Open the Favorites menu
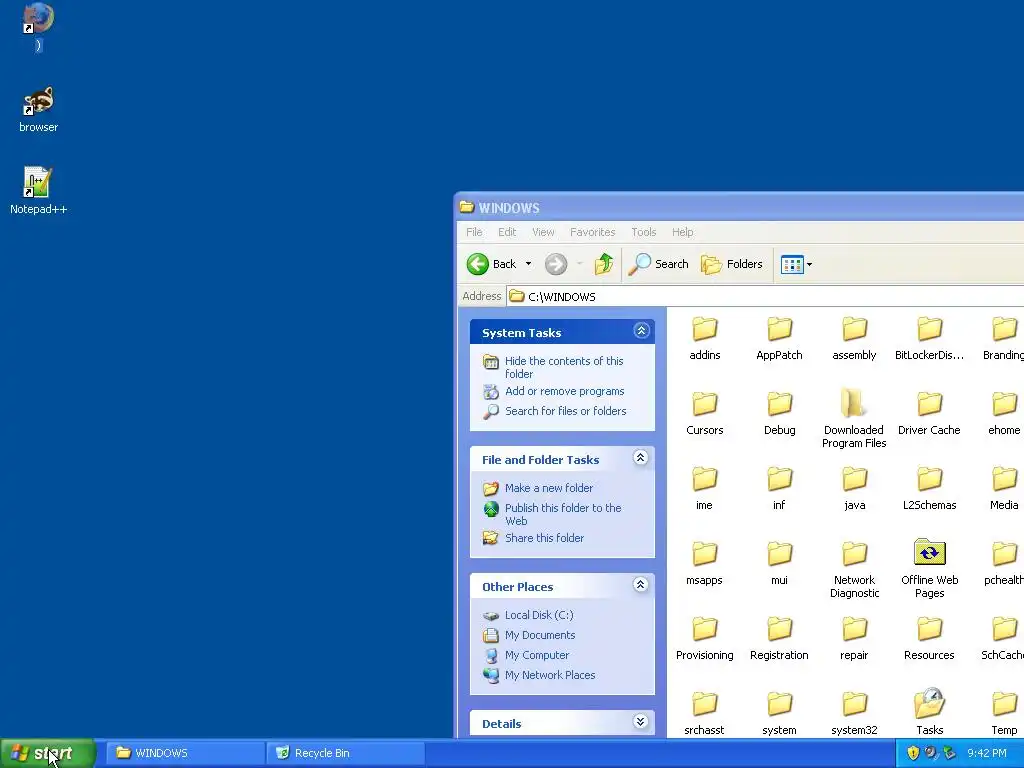 tap(592, 232)
